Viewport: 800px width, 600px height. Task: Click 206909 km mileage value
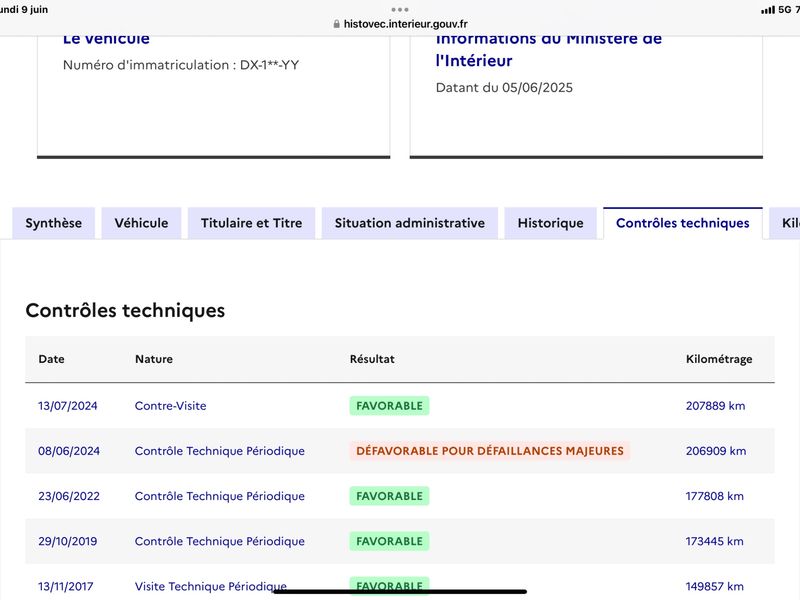[x=716, y=451]
